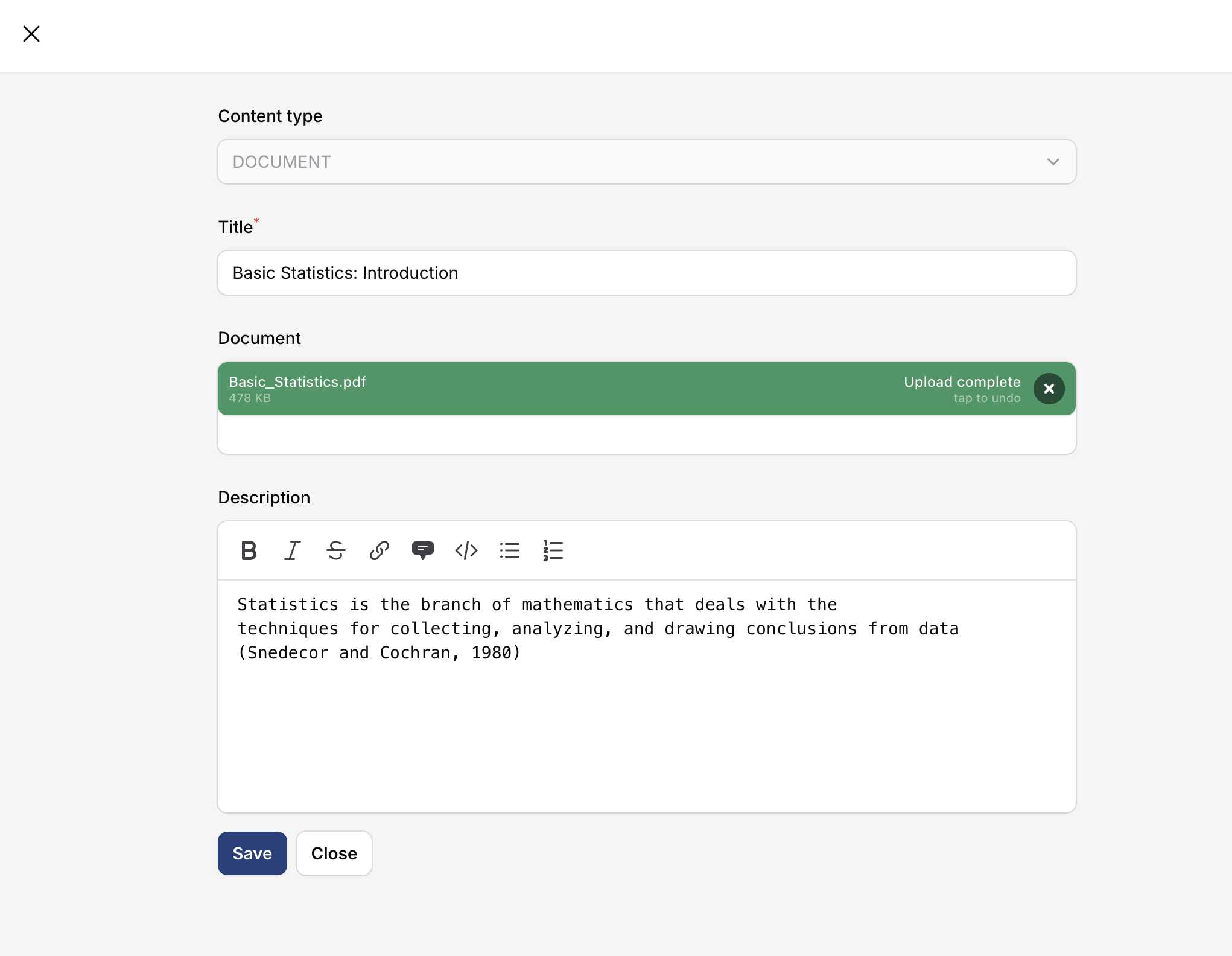Toggle code formatting in the editor
This screenshot has height=956, width=1232.
[466, 550]
